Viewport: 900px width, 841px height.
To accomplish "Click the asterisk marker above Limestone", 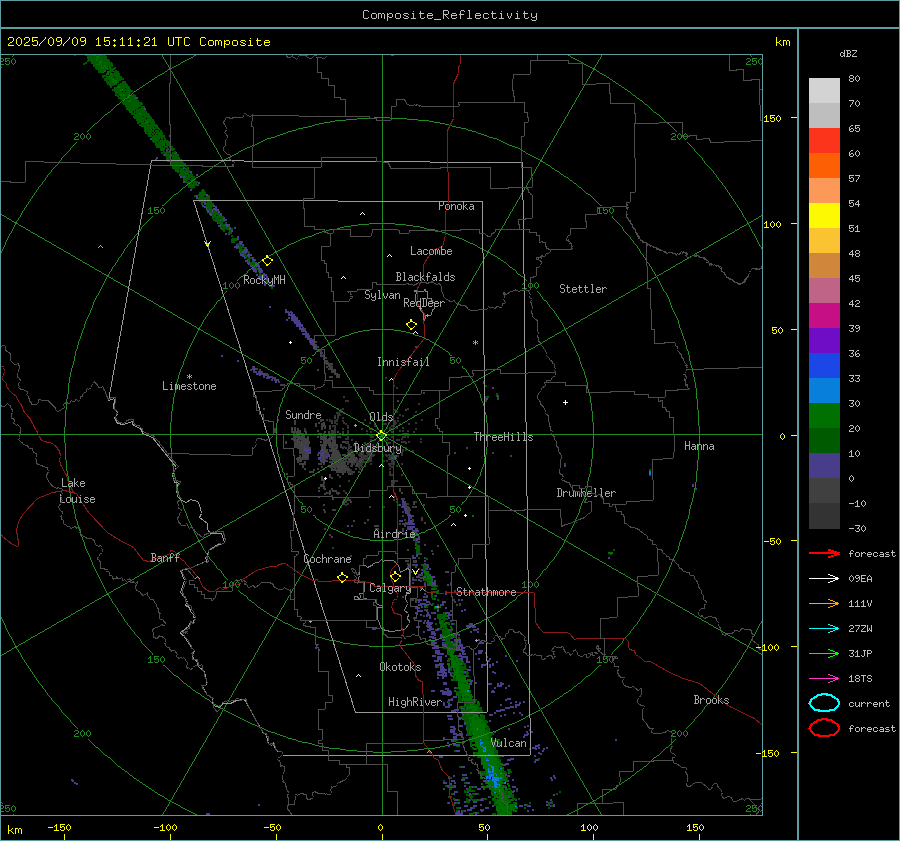I will tap(189, 377).
